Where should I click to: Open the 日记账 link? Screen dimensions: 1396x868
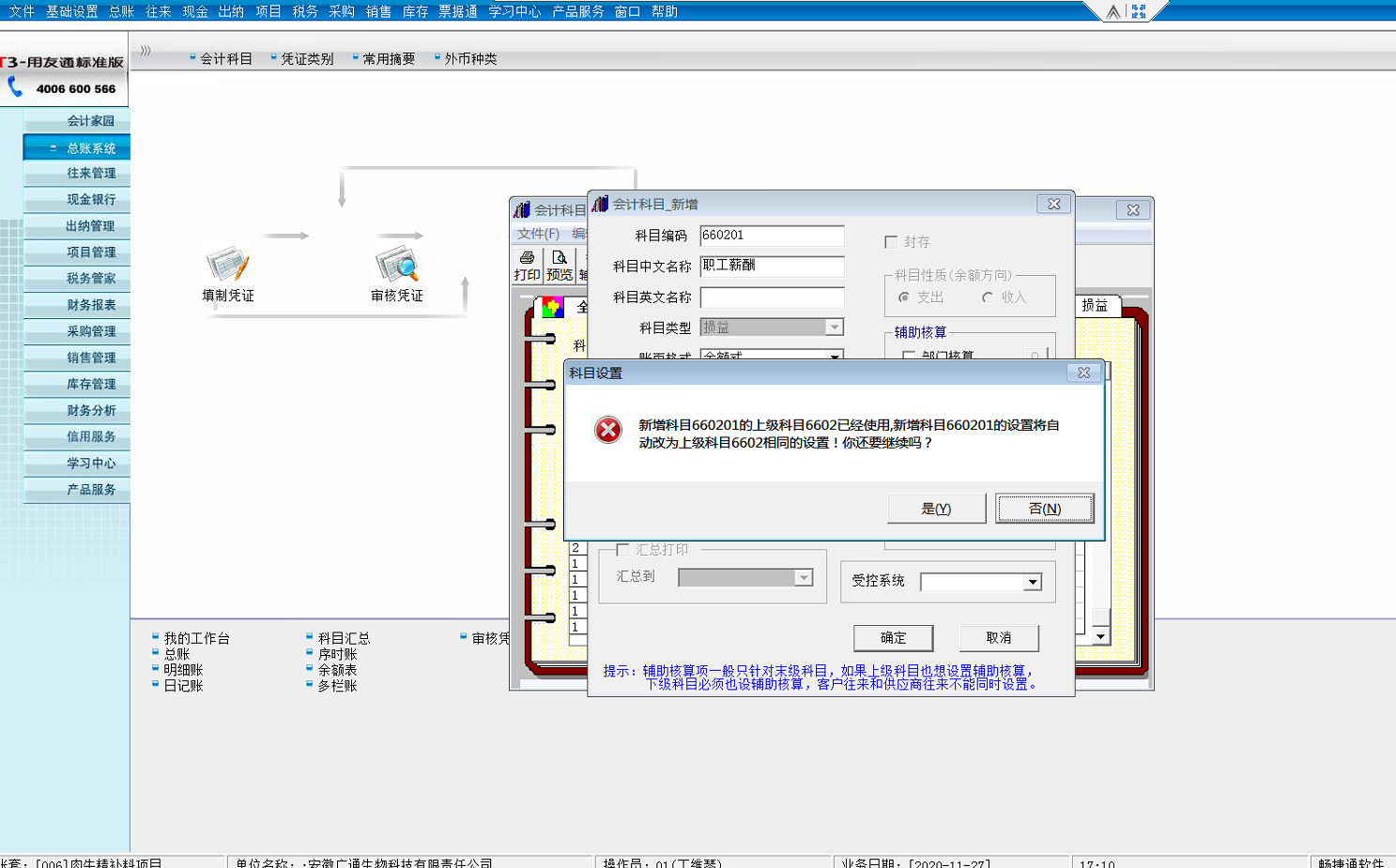(183, 686)
